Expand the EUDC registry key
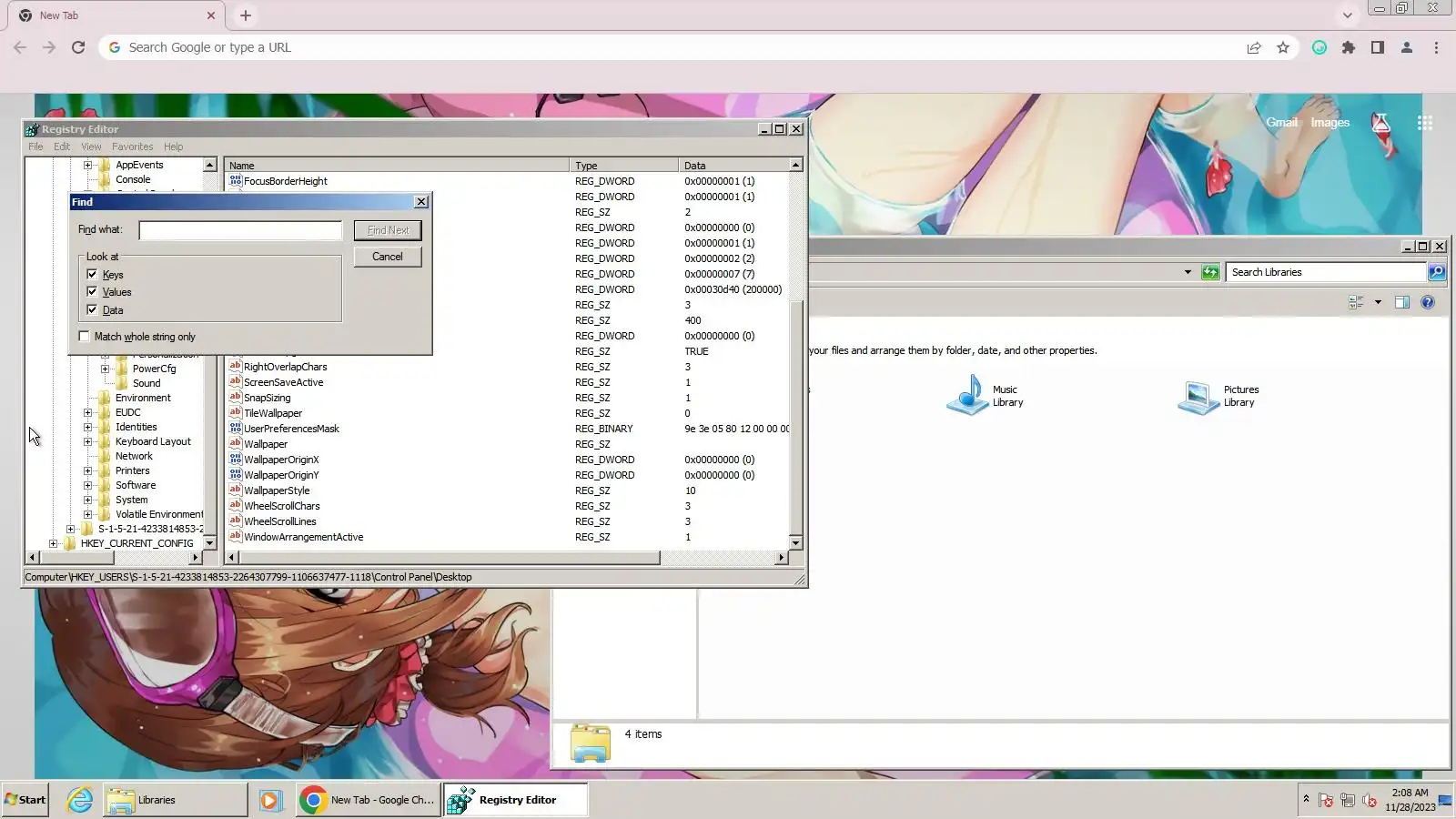The image size is (1456, 819). [x=87, y=412]
